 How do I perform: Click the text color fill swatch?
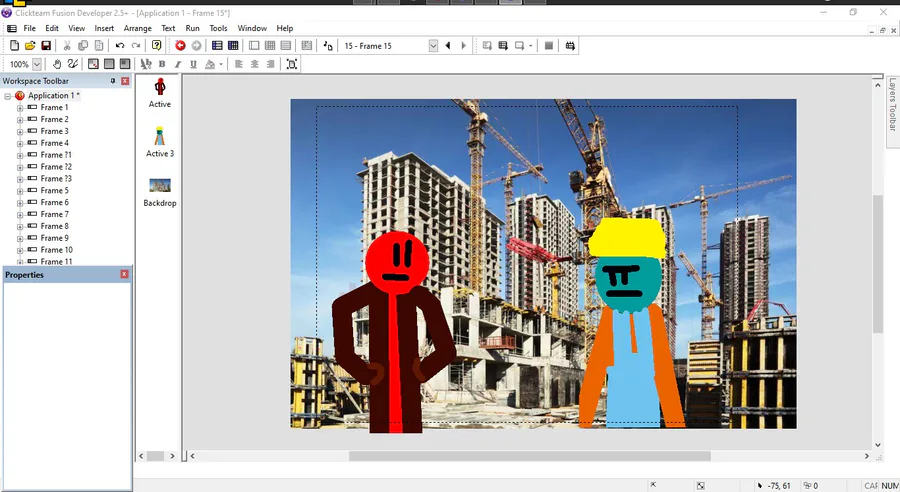click(x=210, y=64)
